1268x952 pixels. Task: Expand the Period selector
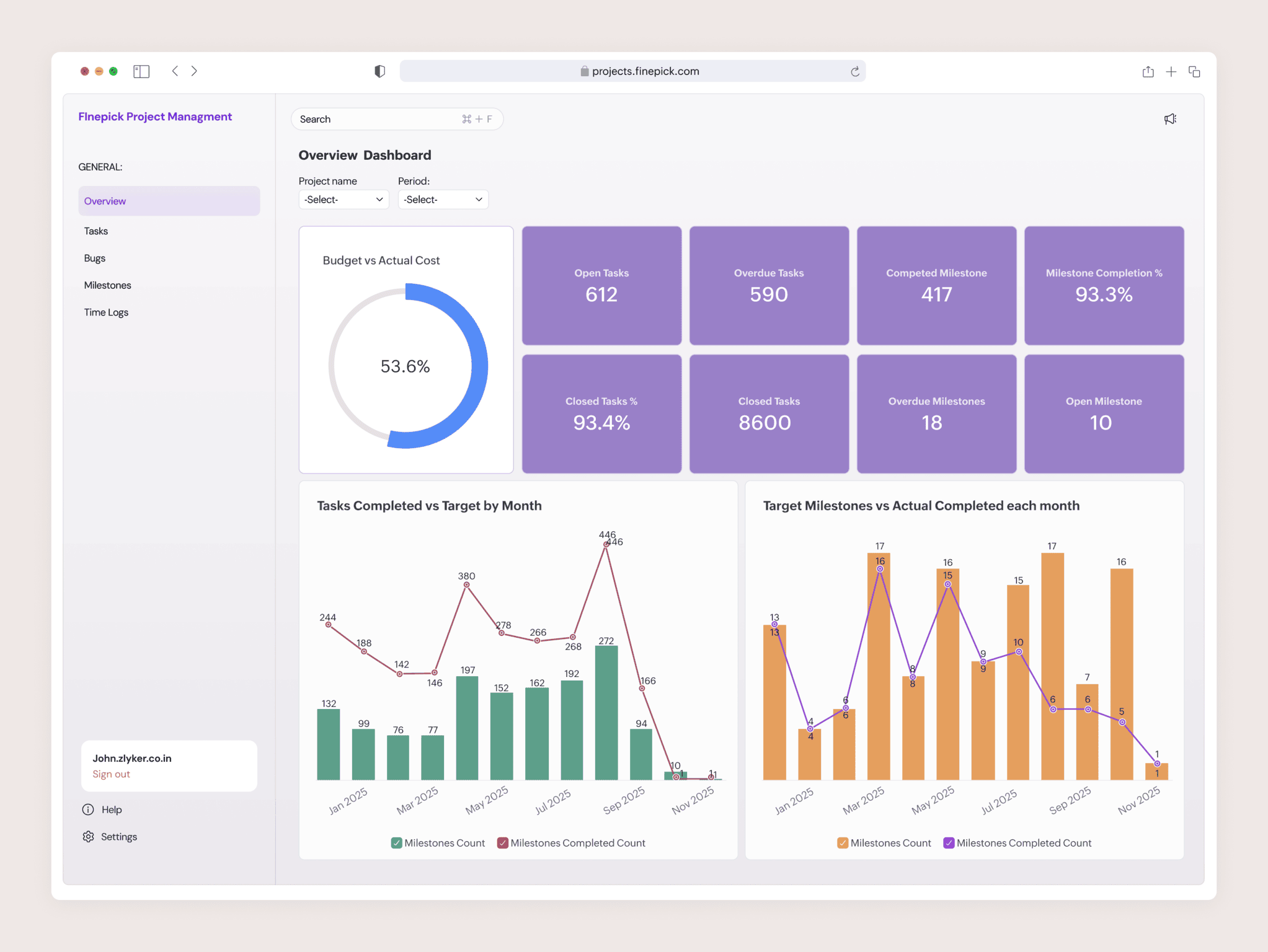pyautogui.click(x=443, y=199)
